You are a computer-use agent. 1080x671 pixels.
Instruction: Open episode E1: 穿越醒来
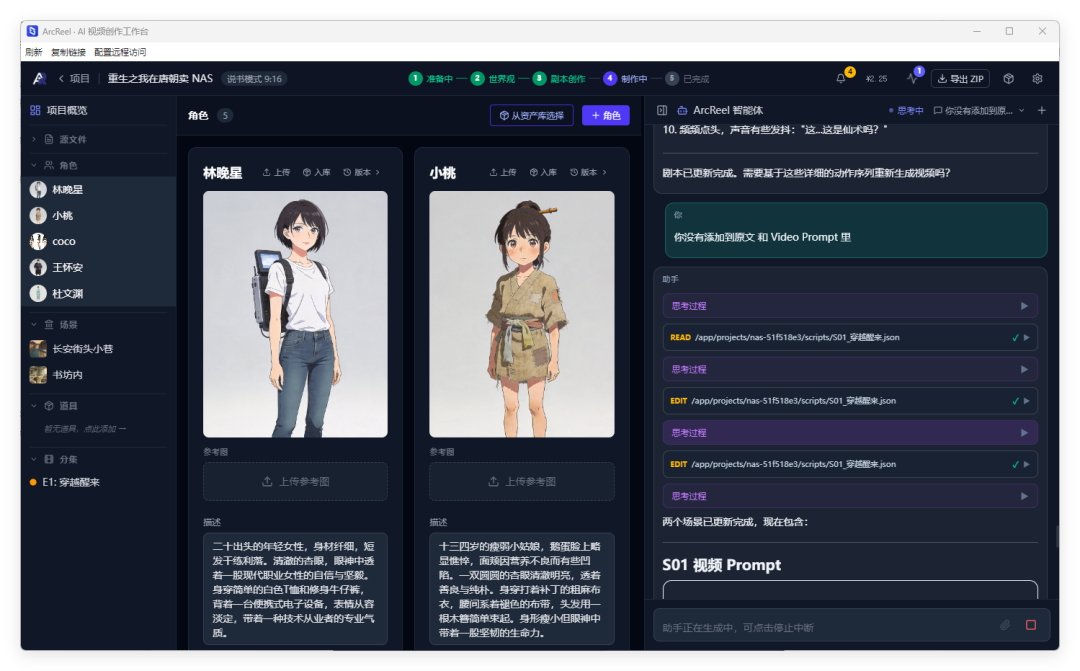pyautogui.click(x=98, y=482)
